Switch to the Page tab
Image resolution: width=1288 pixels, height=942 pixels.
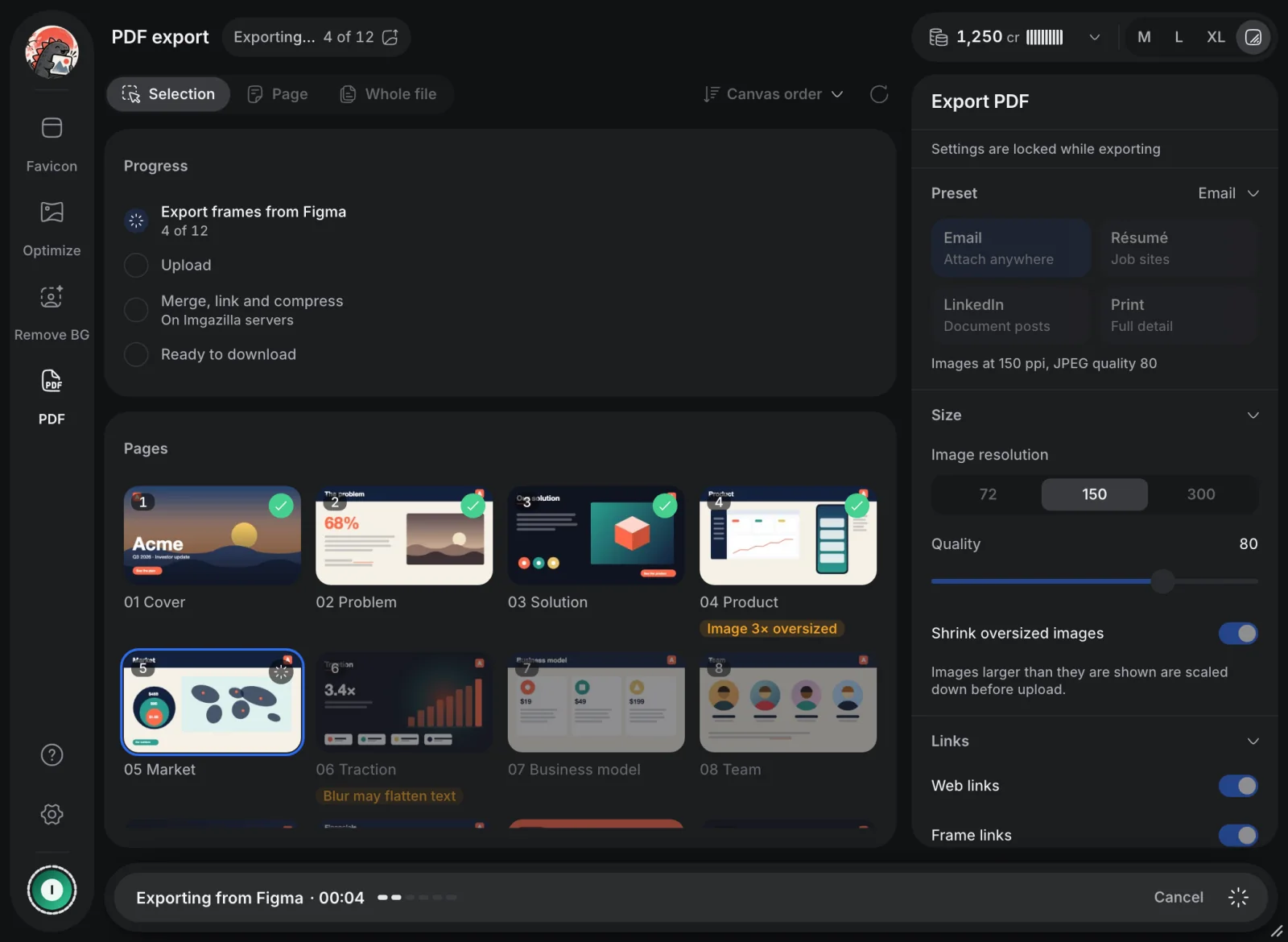[x=278, y=94]
